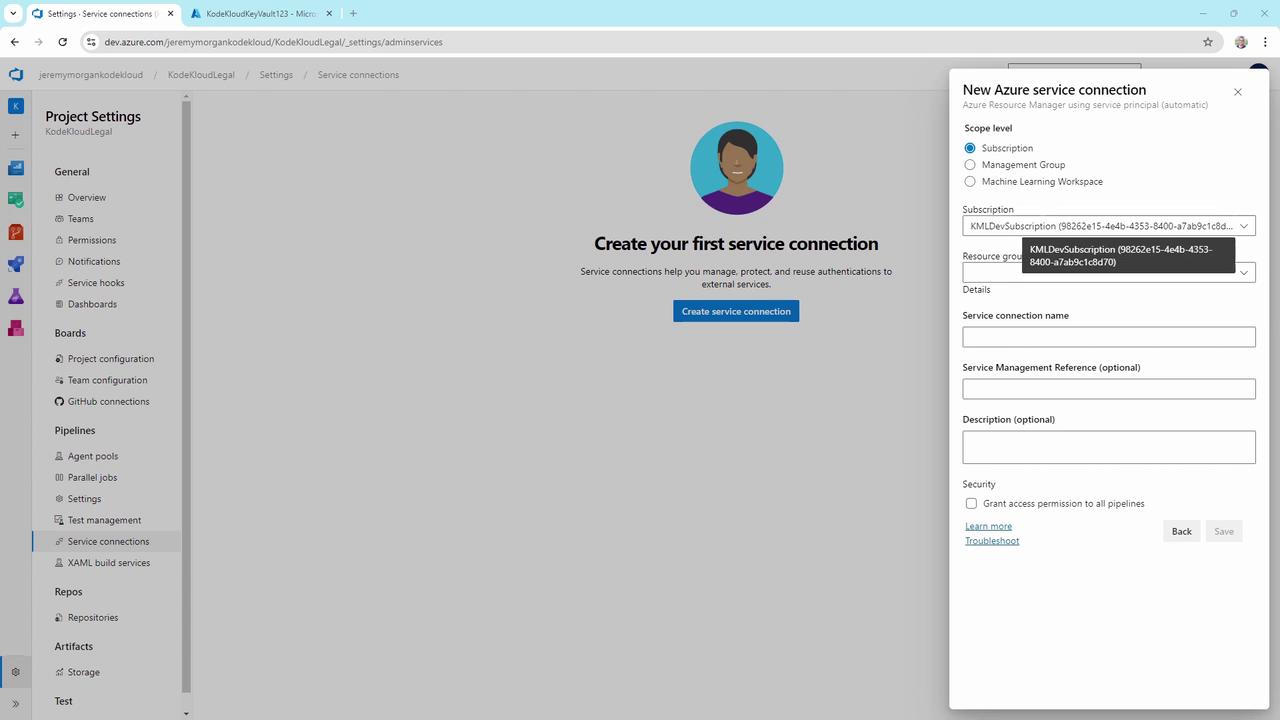This screenshot has height=720, width=1280.
Task: Open the Teams settings page
Action: (80, 219)
